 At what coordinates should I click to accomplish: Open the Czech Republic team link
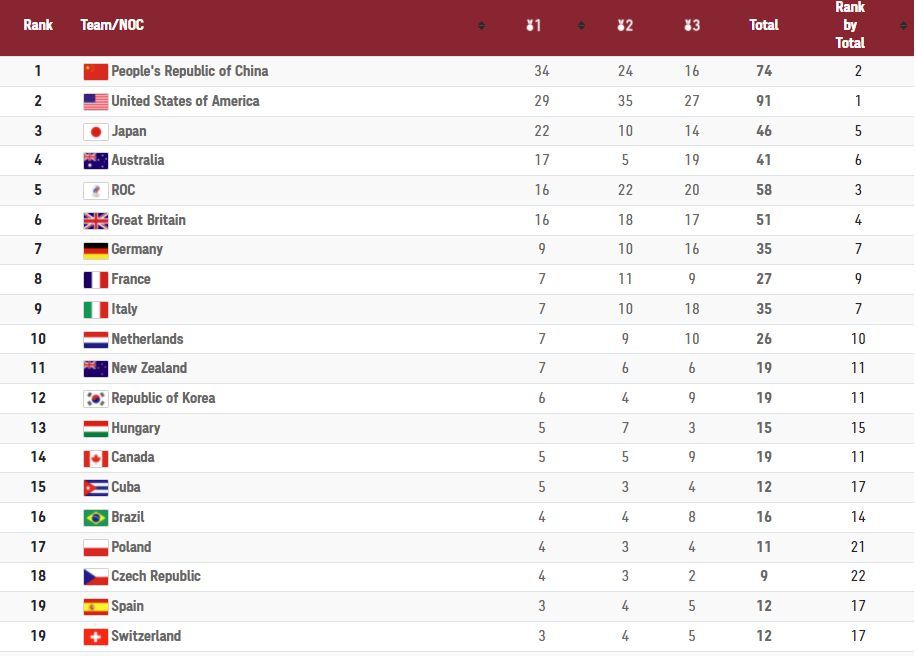pyautogui.click(x=156, y=576)
